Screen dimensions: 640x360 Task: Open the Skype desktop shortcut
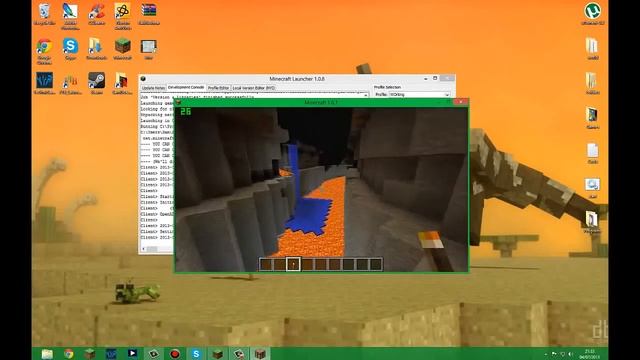coord(70,49)
